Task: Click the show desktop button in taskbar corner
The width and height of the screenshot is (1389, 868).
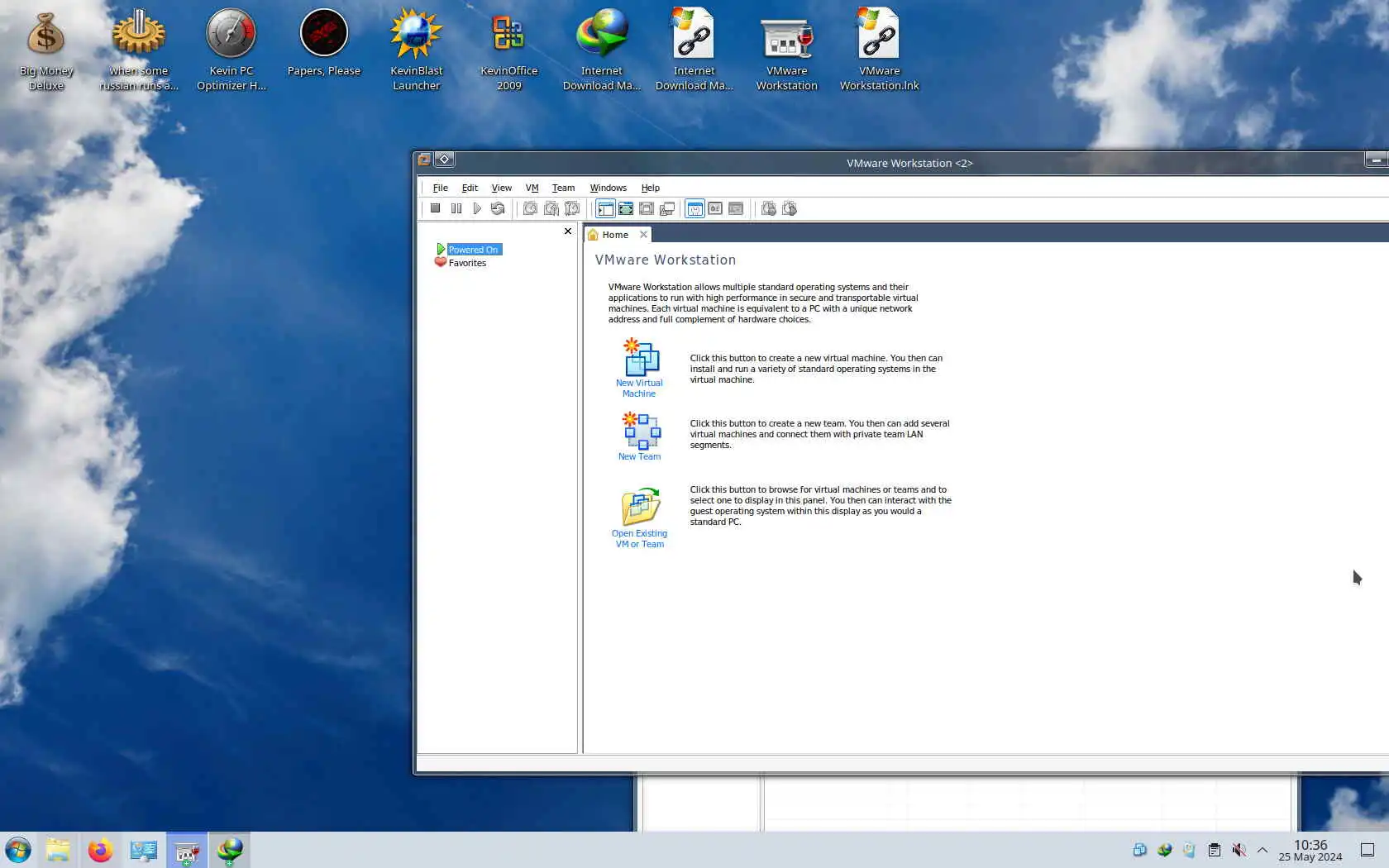Action: click(x=1368, y=850)
